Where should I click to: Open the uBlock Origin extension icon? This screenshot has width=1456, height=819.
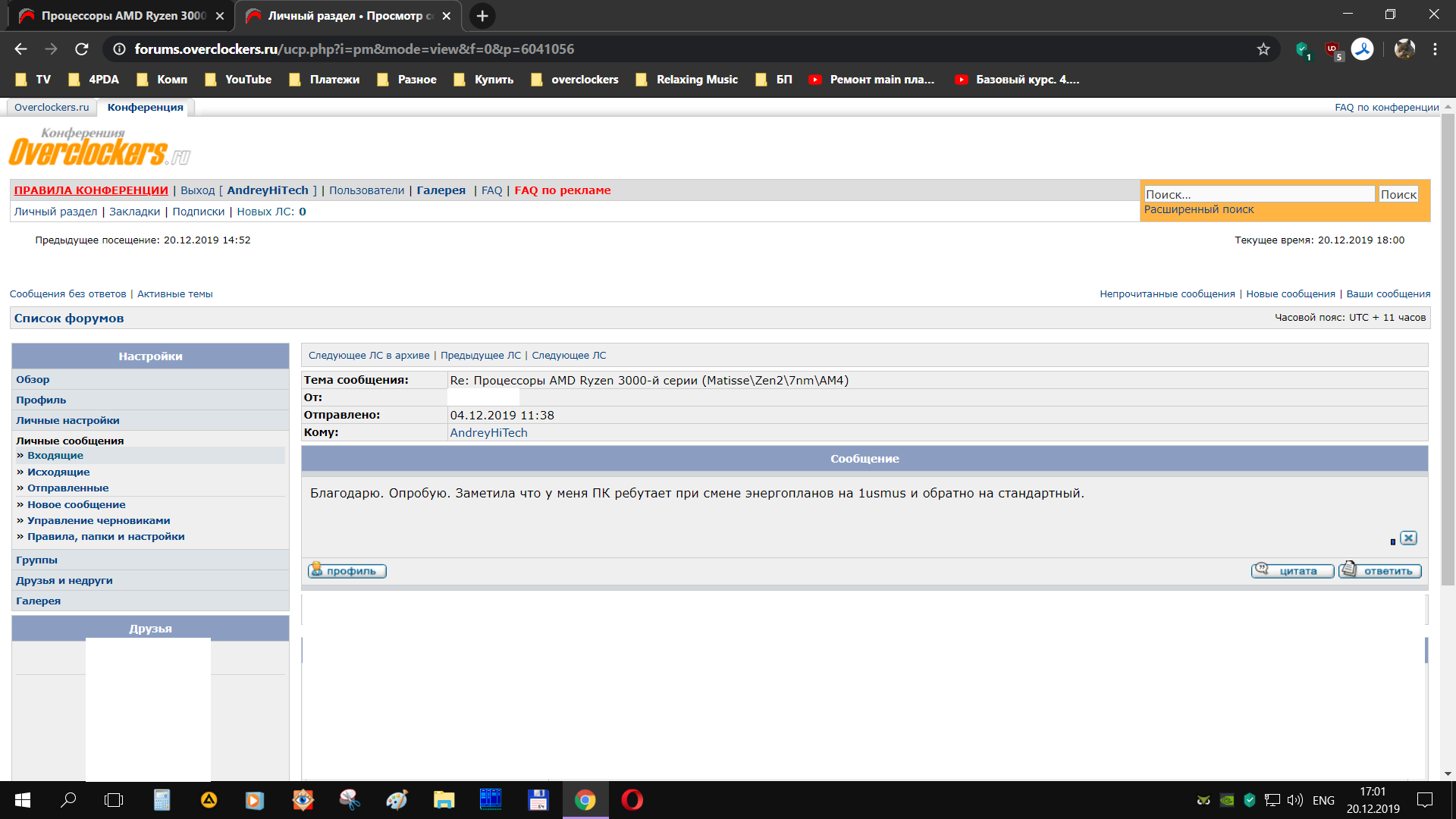pyautogui.click(x=1332, y=49)
